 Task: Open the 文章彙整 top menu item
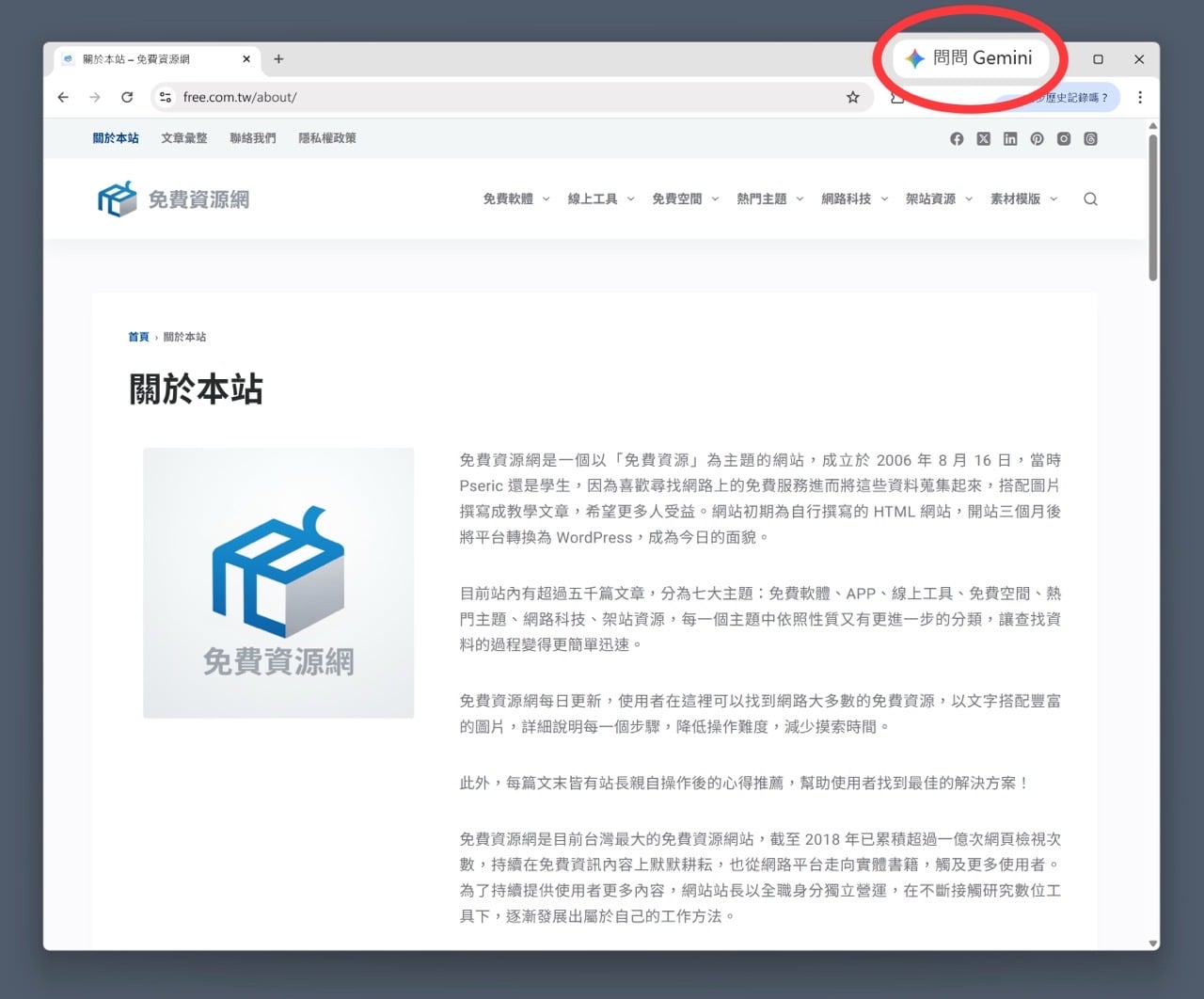pos(184,138)
